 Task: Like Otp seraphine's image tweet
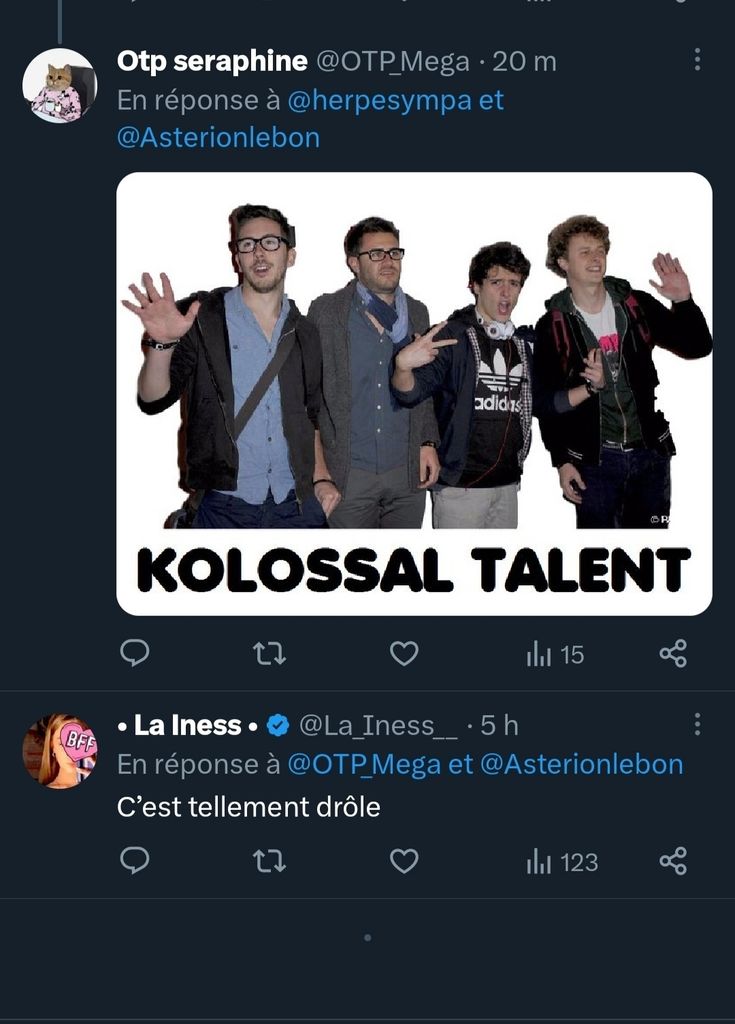click(x=404, y=654)
